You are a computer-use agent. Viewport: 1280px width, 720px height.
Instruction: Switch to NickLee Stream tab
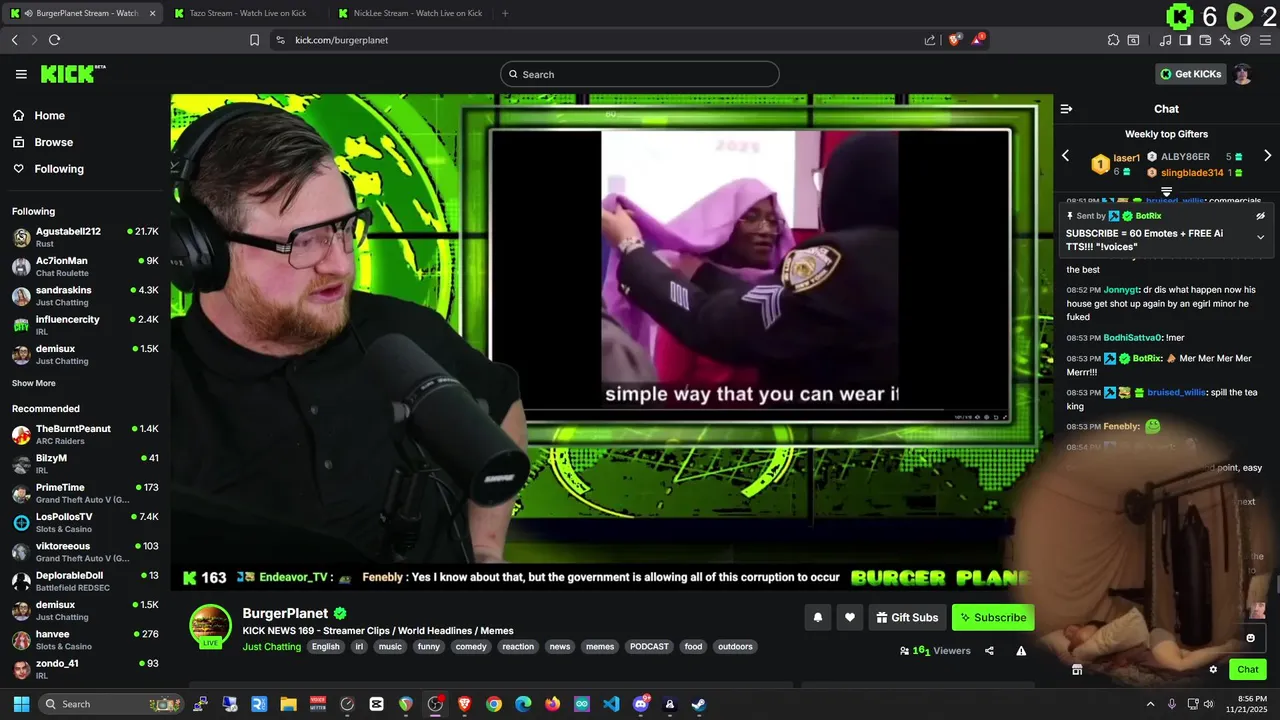410,13
